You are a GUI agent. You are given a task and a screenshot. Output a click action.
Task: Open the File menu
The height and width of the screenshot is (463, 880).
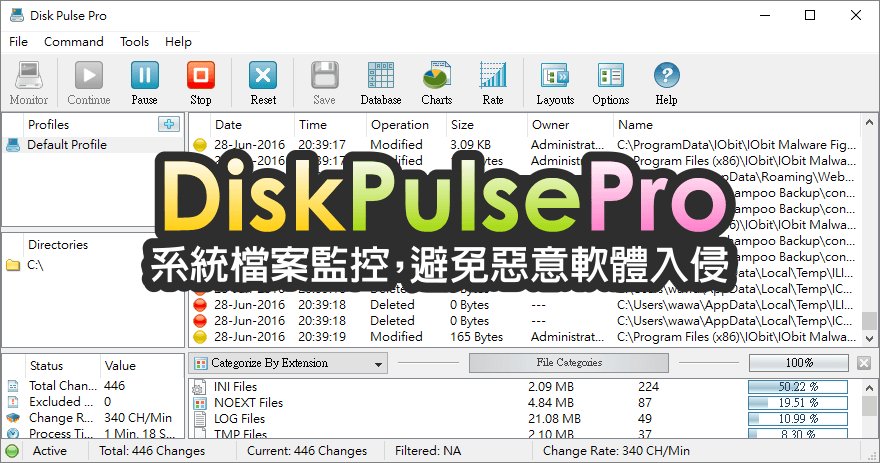tap(18, 42)
